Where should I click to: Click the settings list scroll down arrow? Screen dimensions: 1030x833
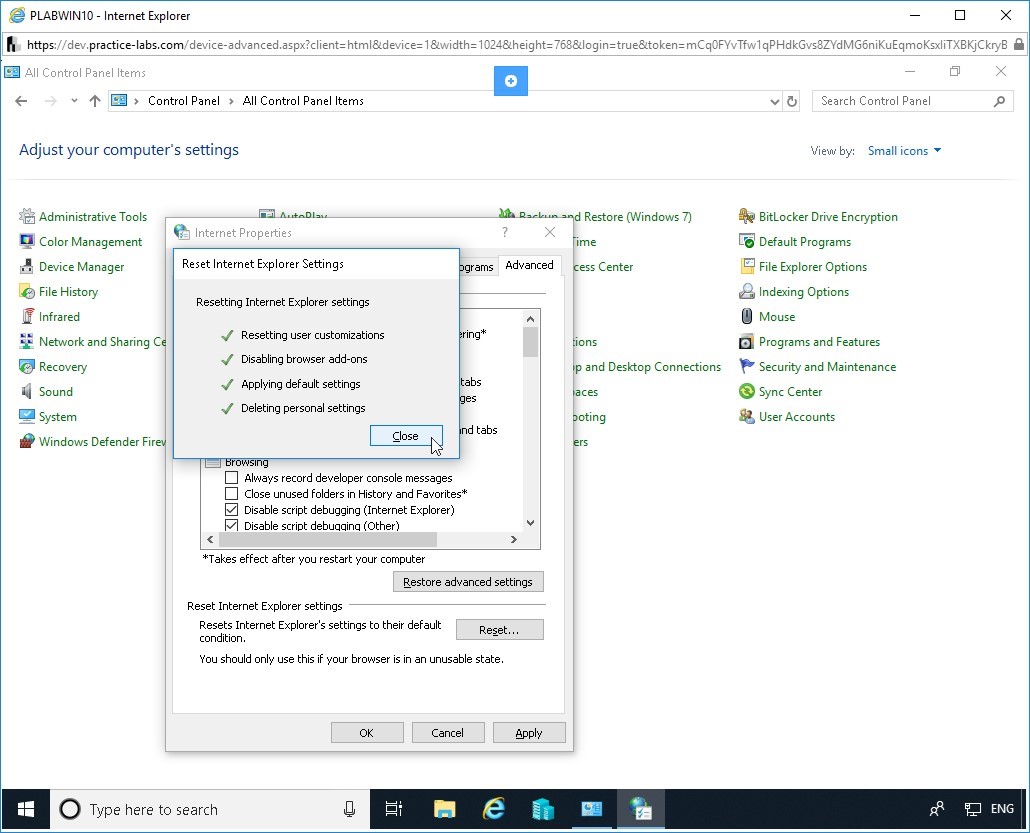[531, 523]
